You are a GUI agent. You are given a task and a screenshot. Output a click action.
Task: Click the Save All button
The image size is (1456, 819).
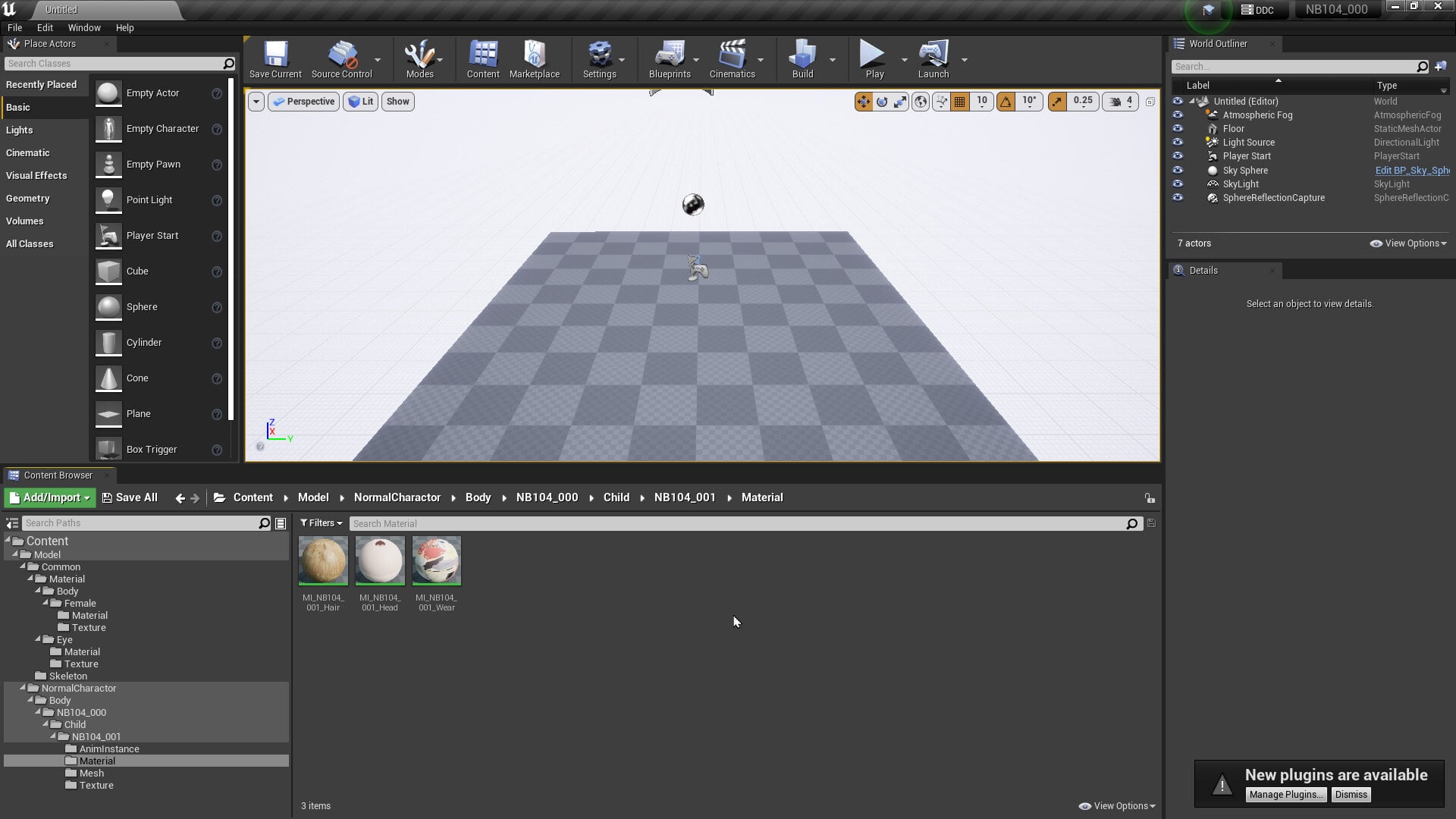(130, 498)
